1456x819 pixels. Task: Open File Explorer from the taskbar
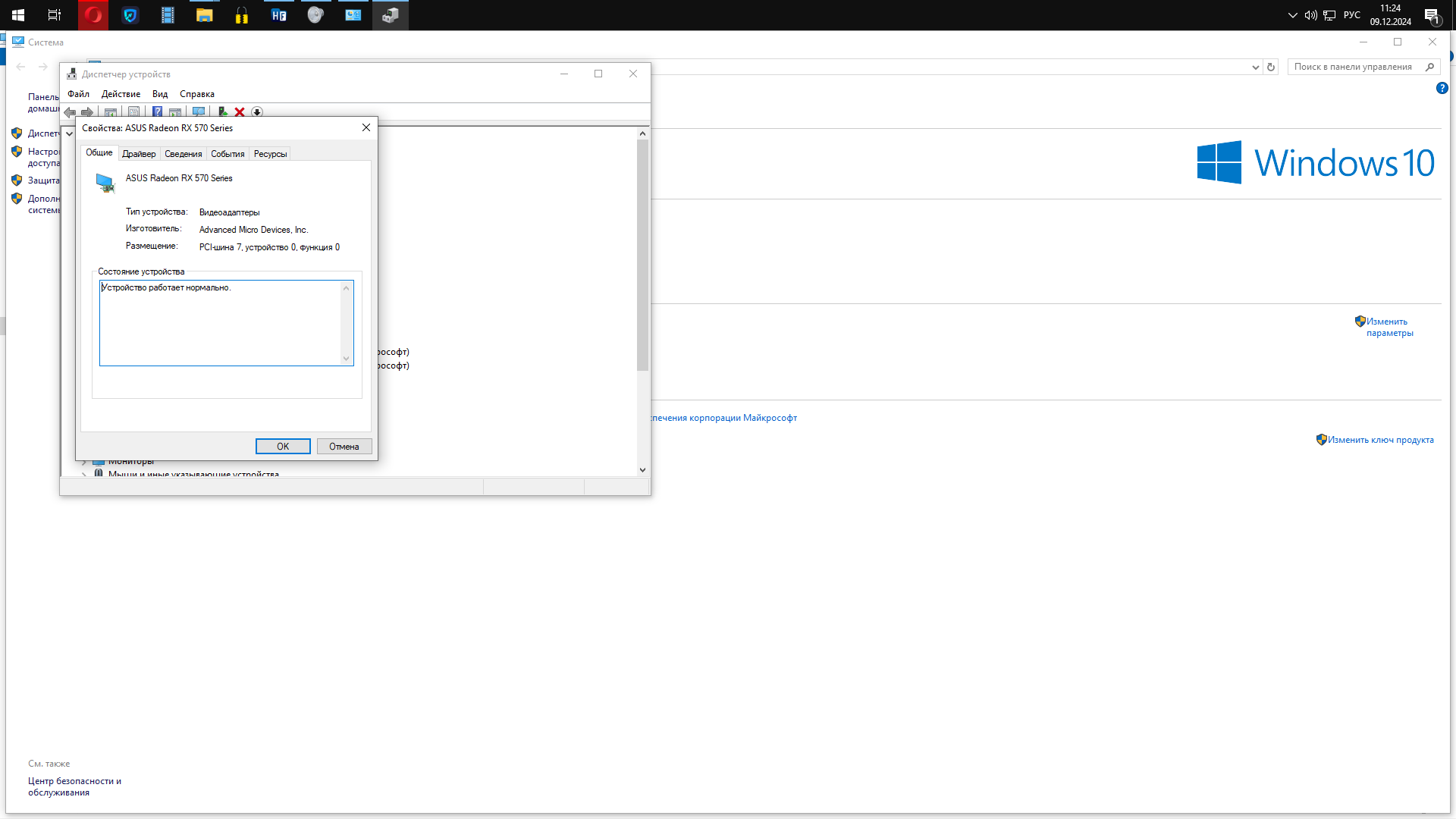tap(204, 15)
